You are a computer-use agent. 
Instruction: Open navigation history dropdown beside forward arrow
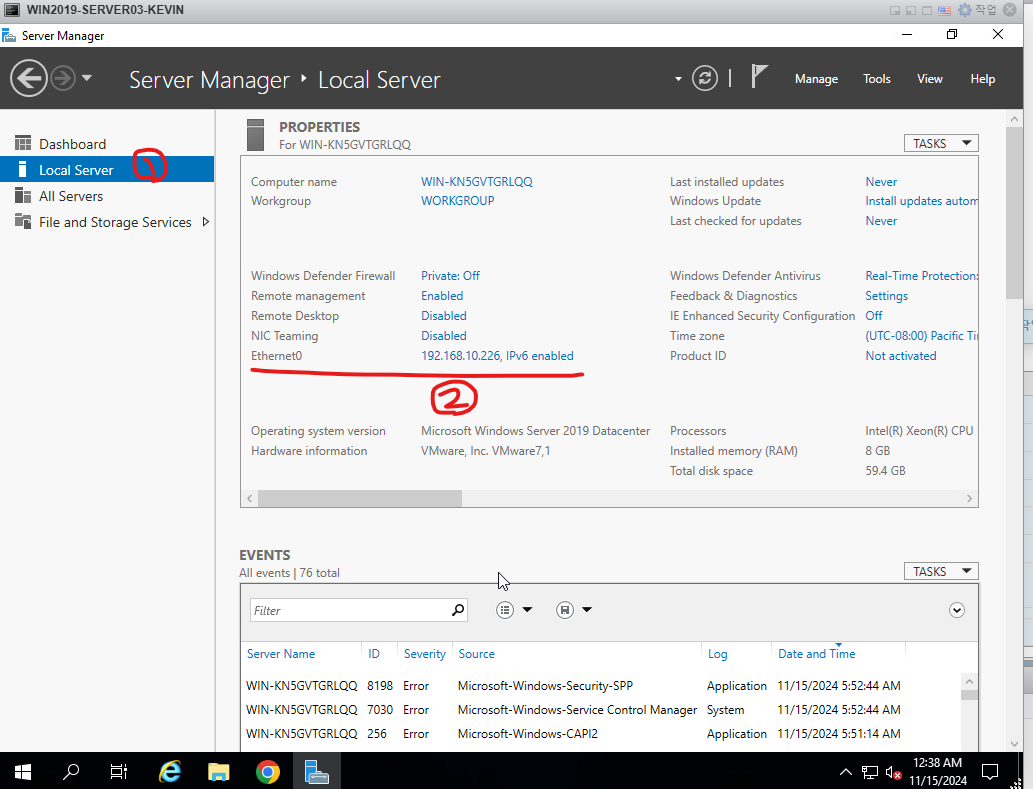click(x=87, y=78)
